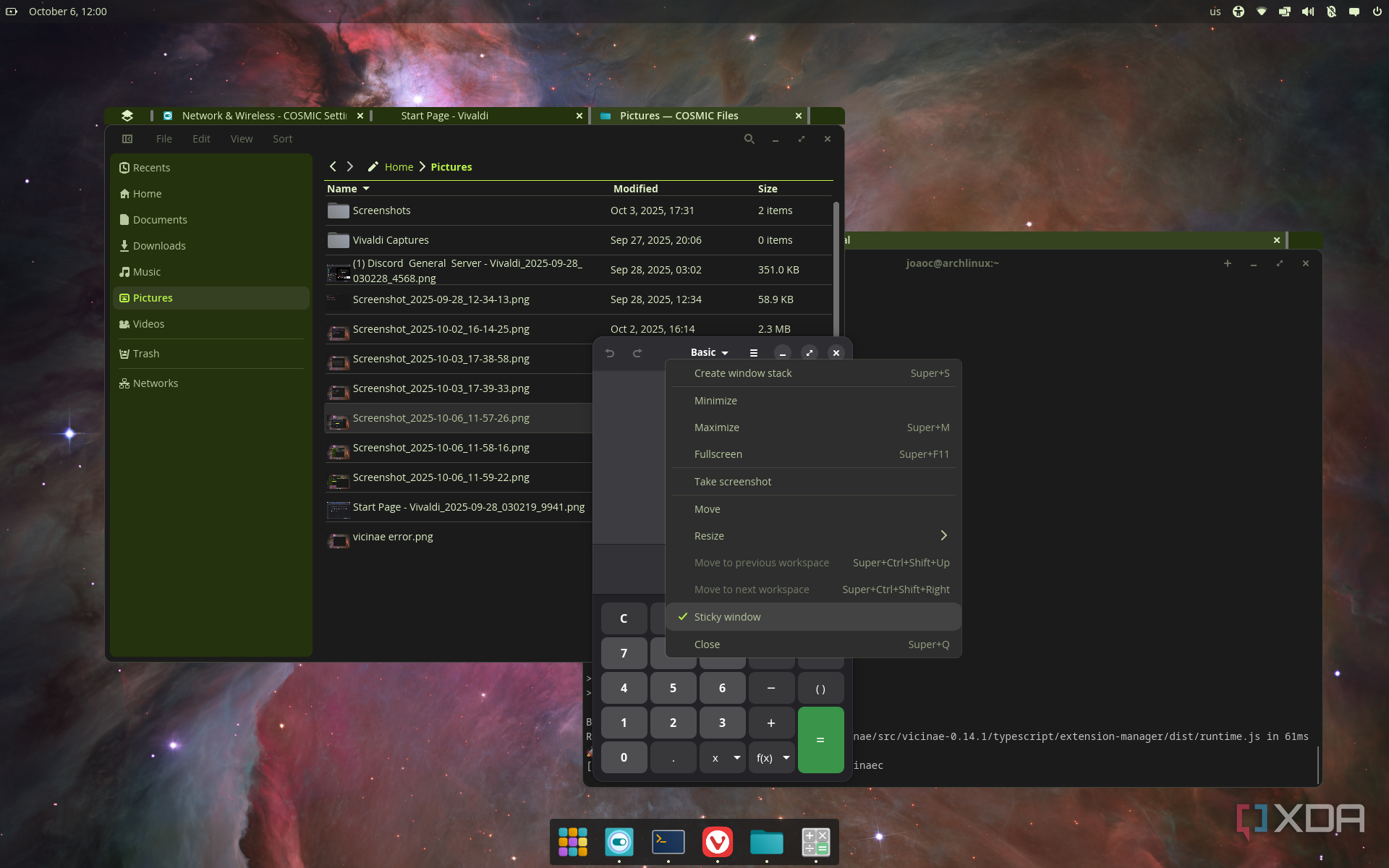Screen dimensions: 1389x868
Task: Add a new terminal tab with plus
Action: coord(1228,263)
